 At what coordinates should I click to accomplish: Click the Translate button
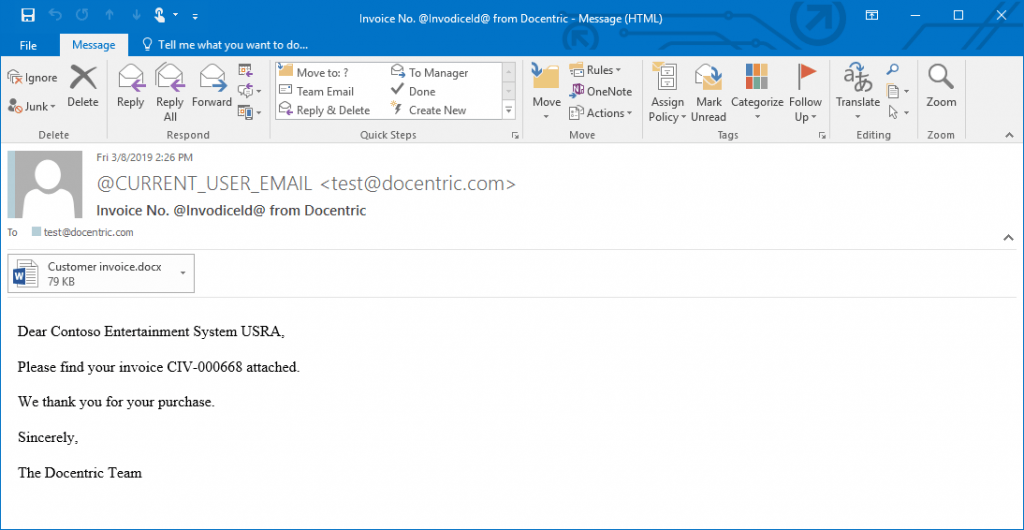(x=858, y=92)
